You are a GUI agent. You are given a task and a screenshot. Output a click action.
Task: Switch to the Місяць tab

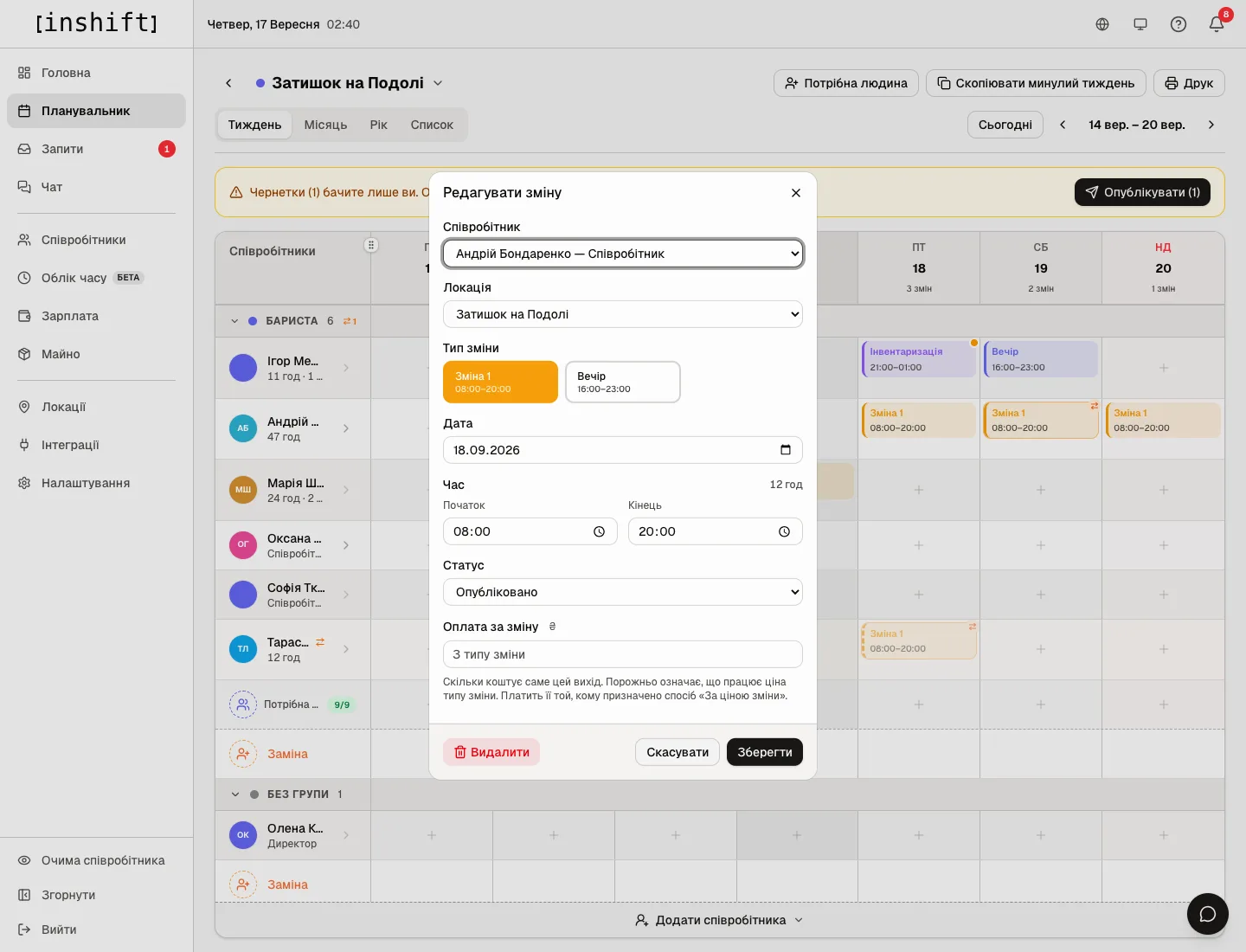pyautogui.click(x=325, y=125)
